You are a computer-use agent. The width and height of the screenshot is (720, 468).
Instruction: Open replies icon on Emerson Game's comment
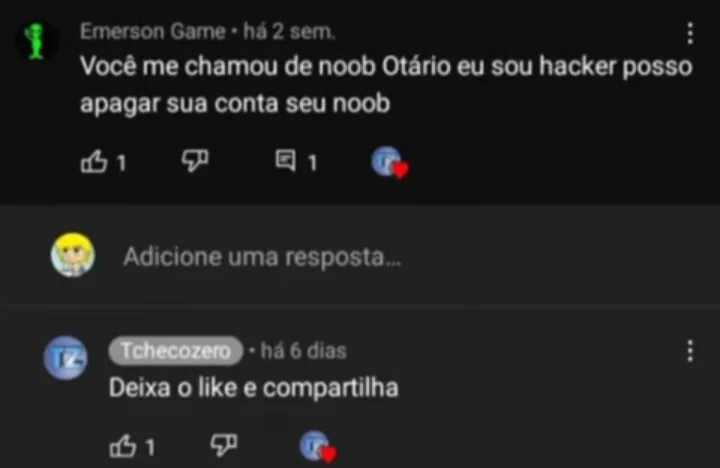pos(286,161)
